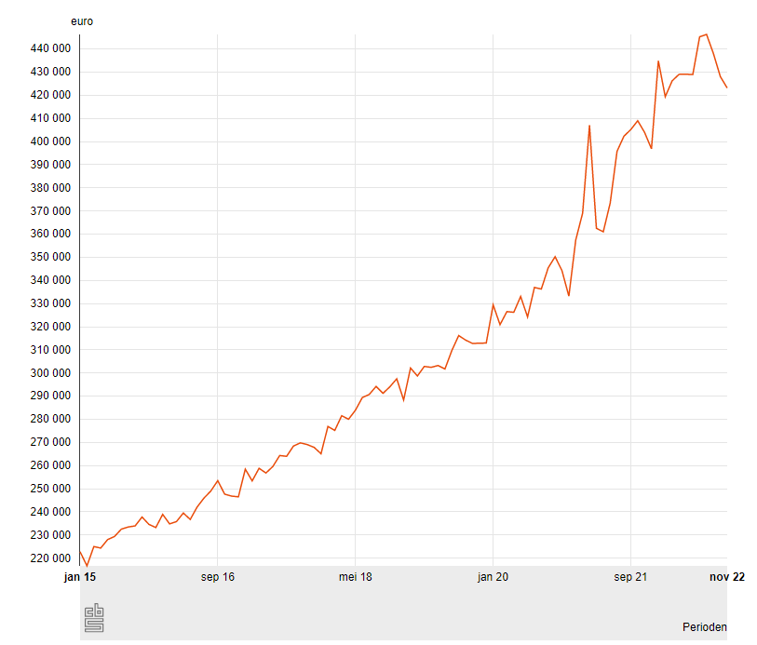Click the CBS logo icon

pos(93,618)
